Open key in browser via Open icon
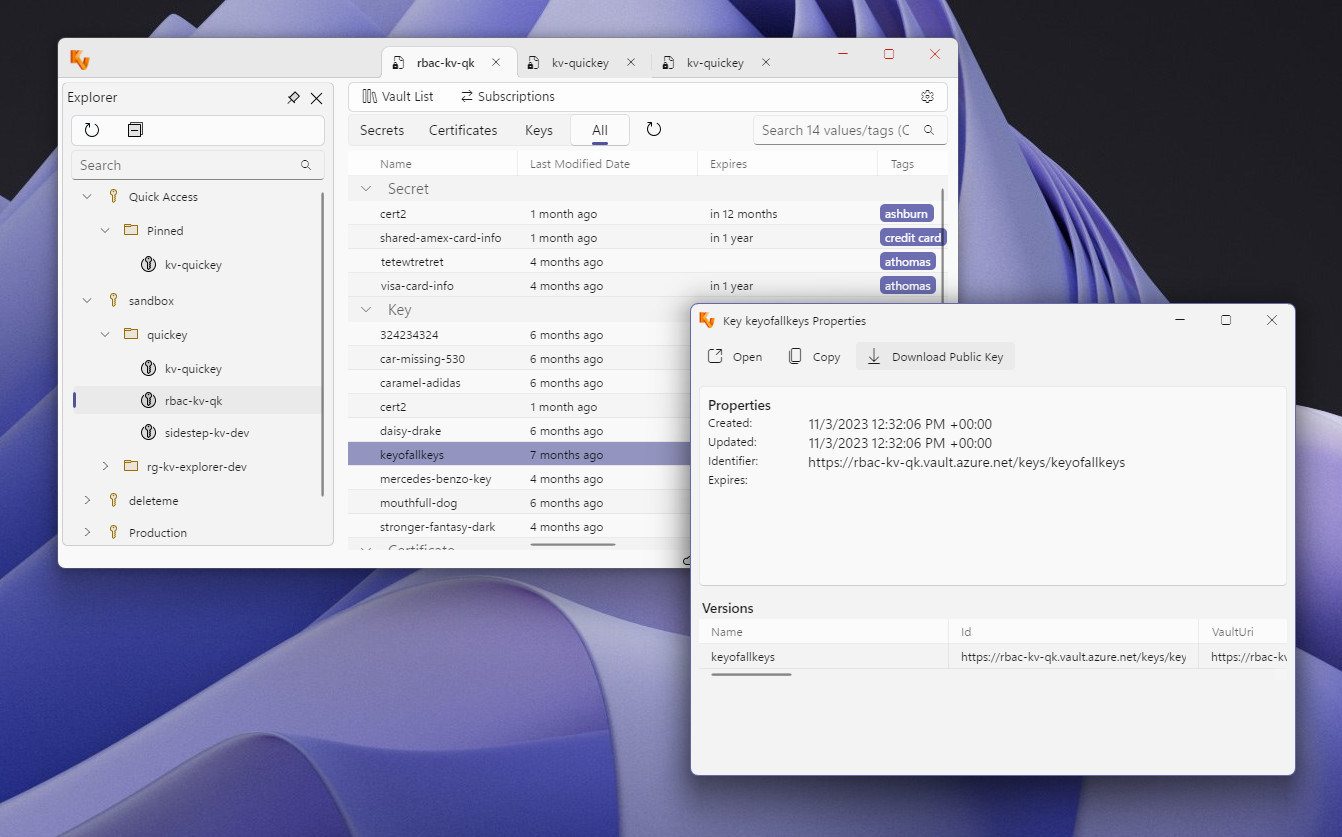The image size is (1342, 837). 734,357
